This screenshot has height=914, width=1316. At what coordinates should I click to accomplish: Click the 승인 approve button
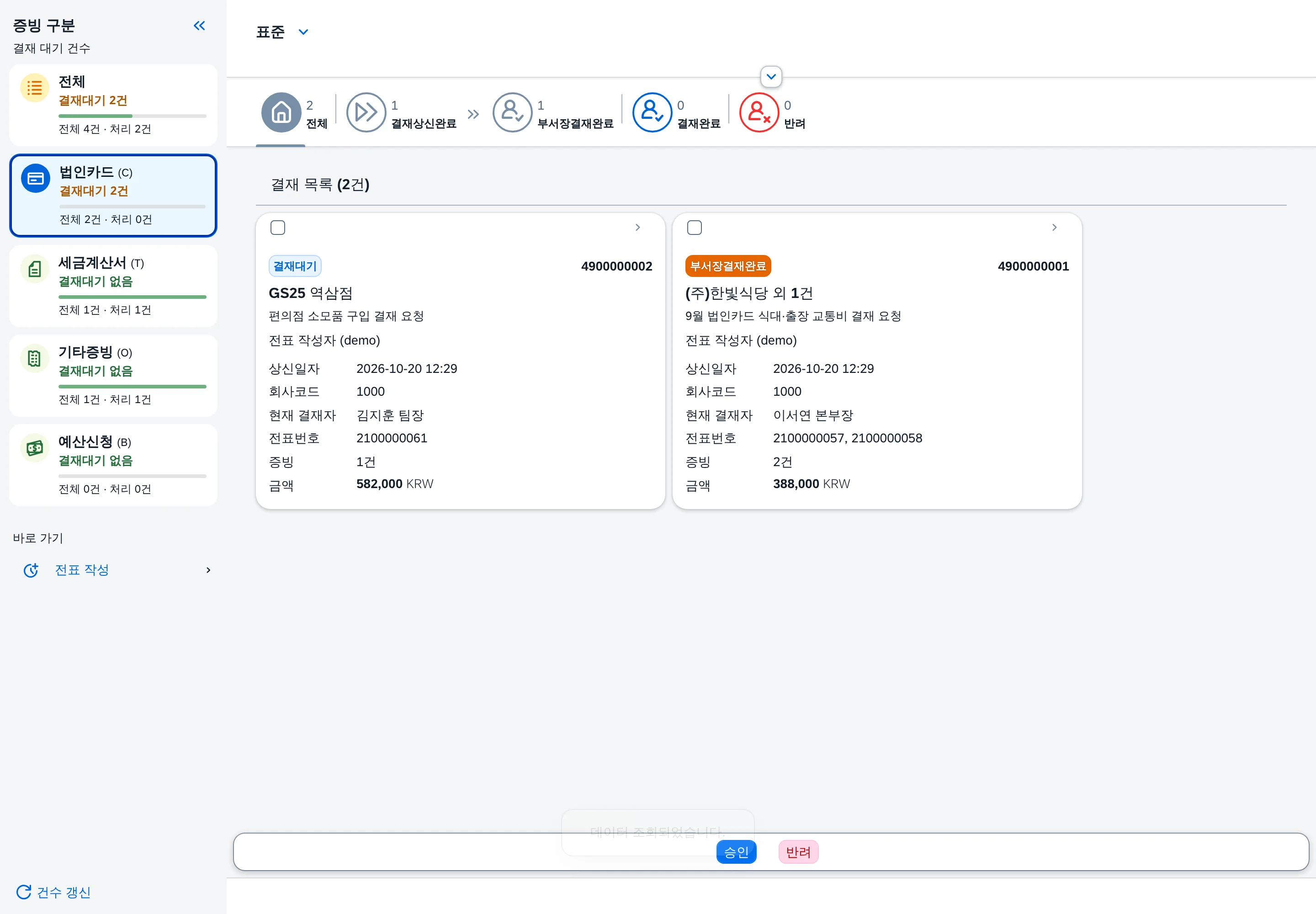[x=737, y=852]
